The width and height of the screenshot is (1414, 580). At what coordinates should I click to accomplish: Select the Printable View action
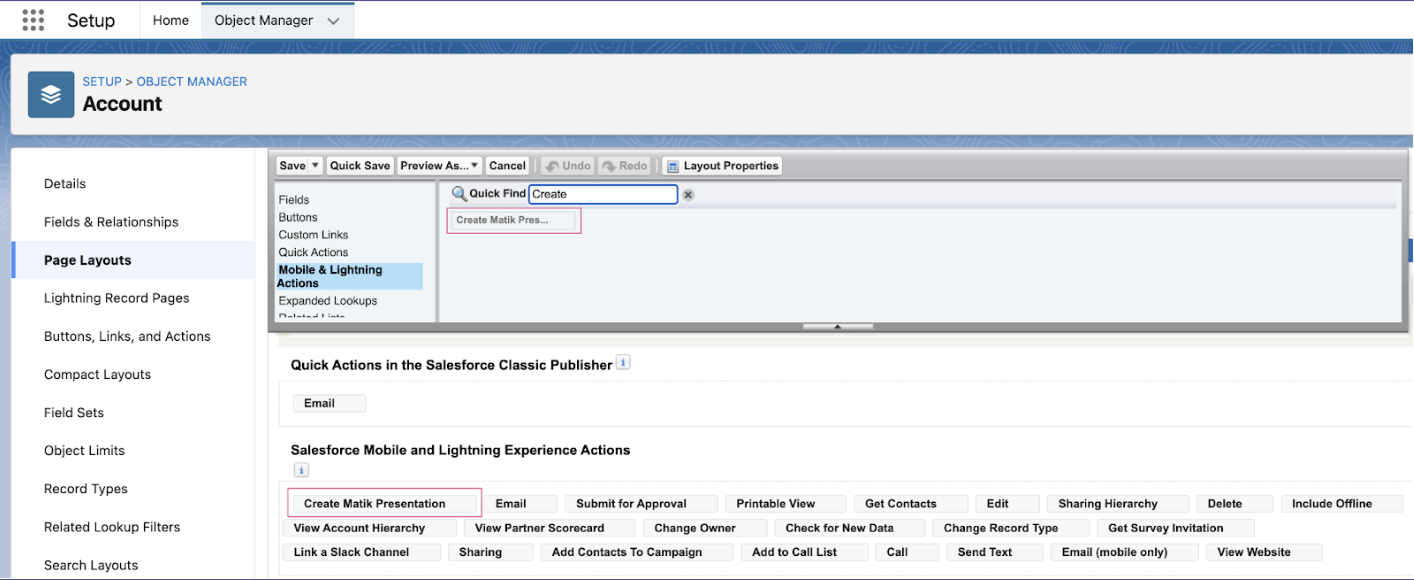(x=786, y=503)
